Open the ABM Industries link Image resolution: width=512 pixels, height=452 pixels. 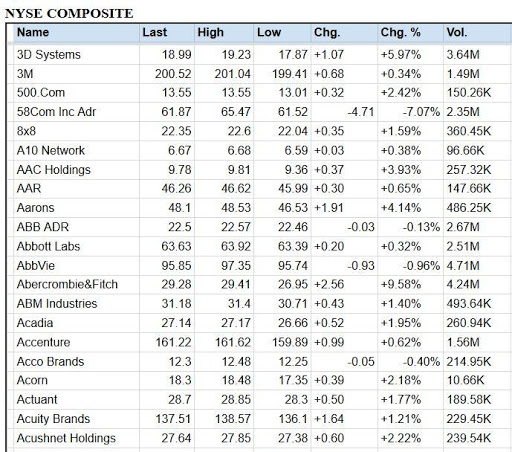(57, 304)
